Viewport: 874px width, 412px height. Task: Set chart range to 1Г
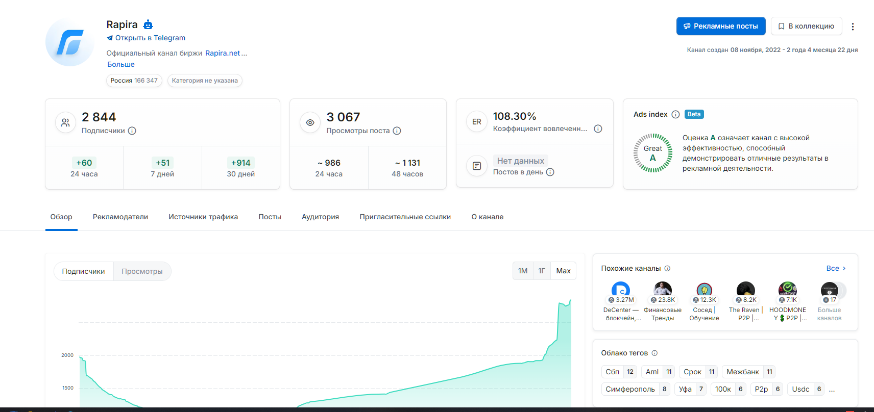tap(542, 271)
